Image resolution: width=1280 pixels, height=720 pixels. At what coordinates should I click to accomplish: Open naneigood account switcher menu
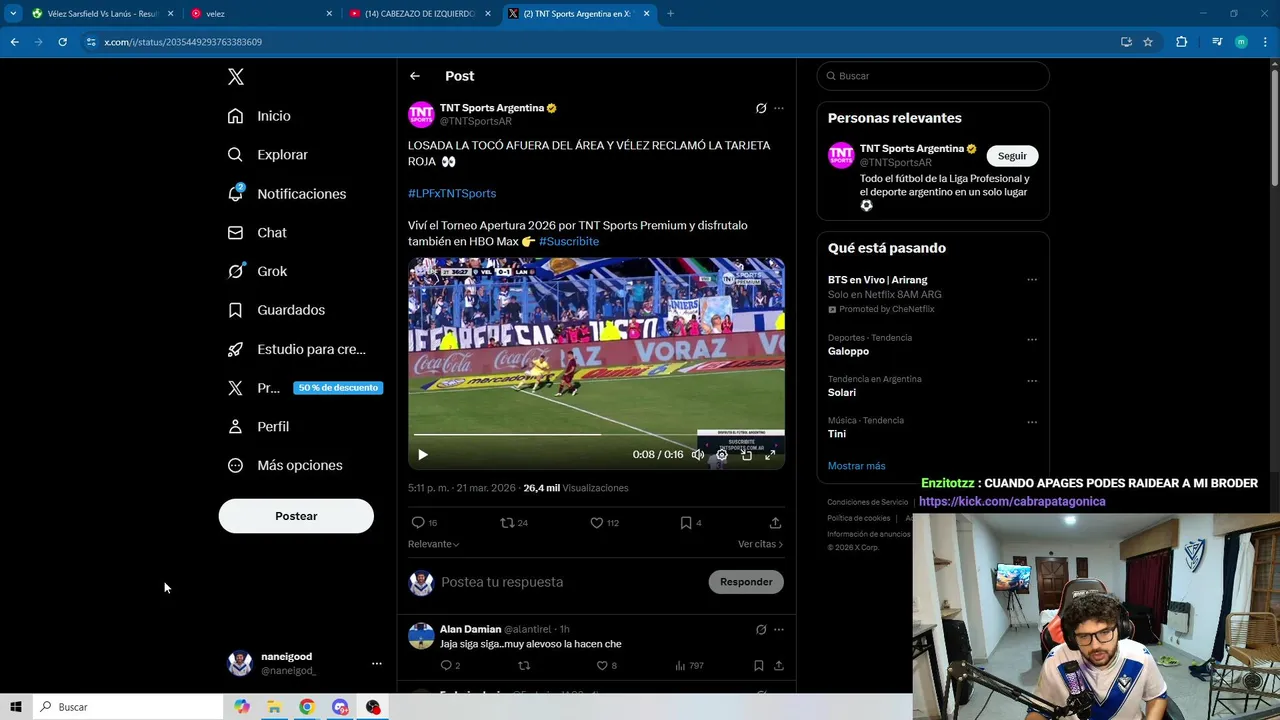(305, 663)
